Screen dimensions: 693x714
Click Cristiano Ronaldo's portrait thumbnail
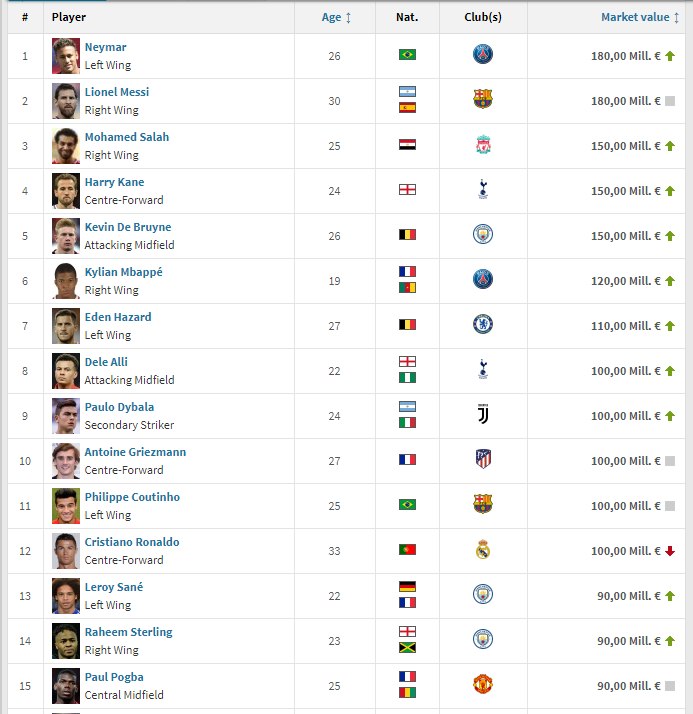pos(66,551)
